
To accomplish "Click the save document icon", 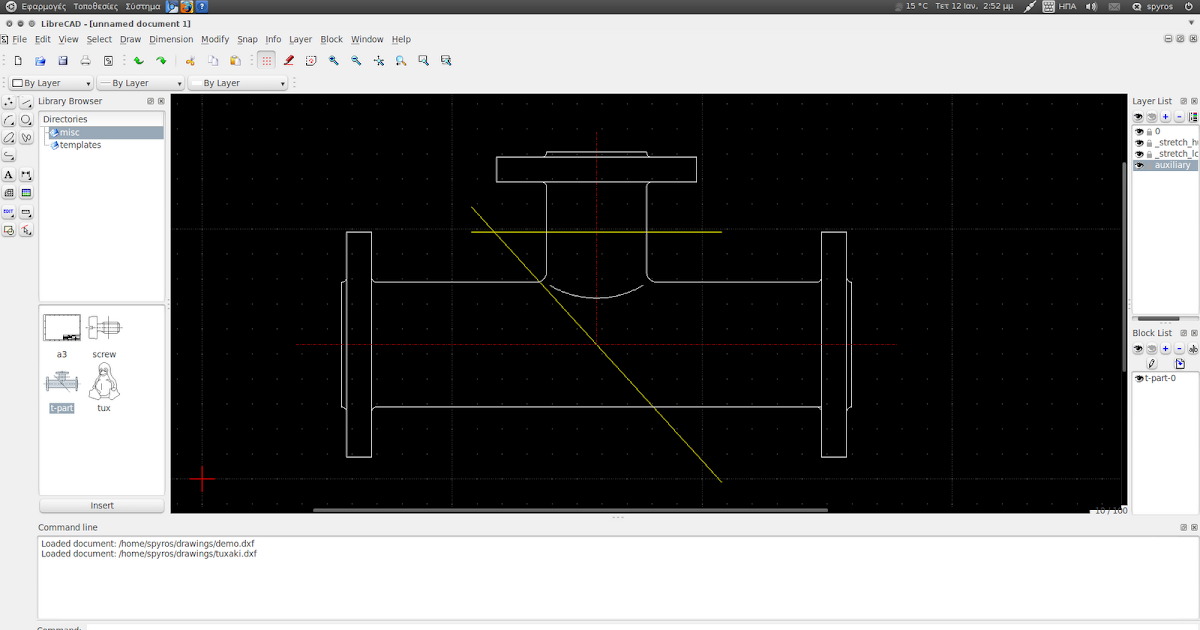I will (63, 61).
